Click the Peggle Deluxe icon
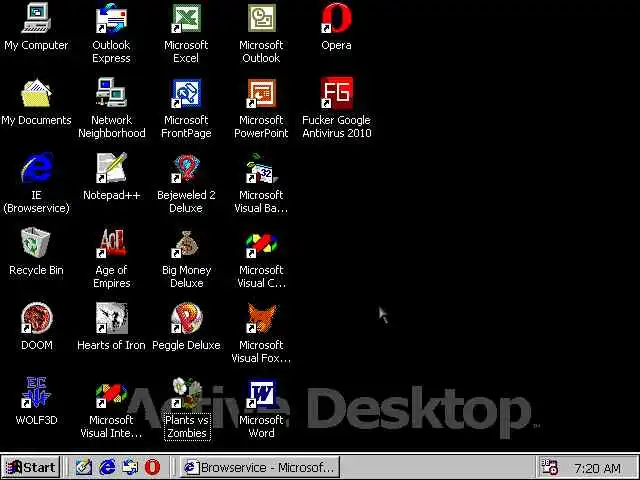 (x=186, y=318)
